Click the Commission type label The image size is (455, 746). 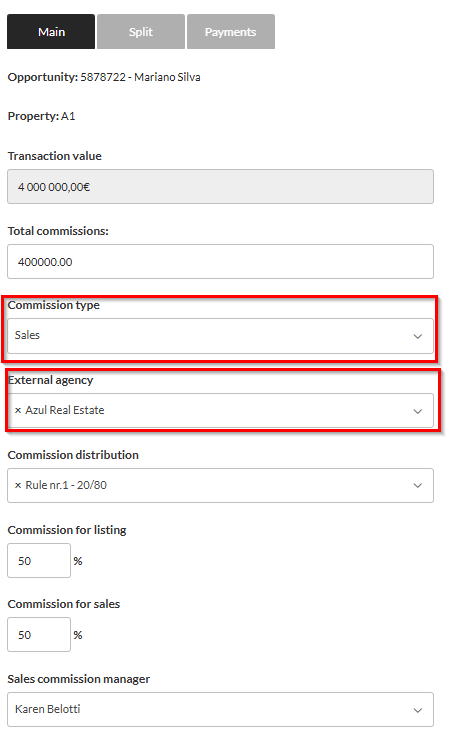(54, 305)
